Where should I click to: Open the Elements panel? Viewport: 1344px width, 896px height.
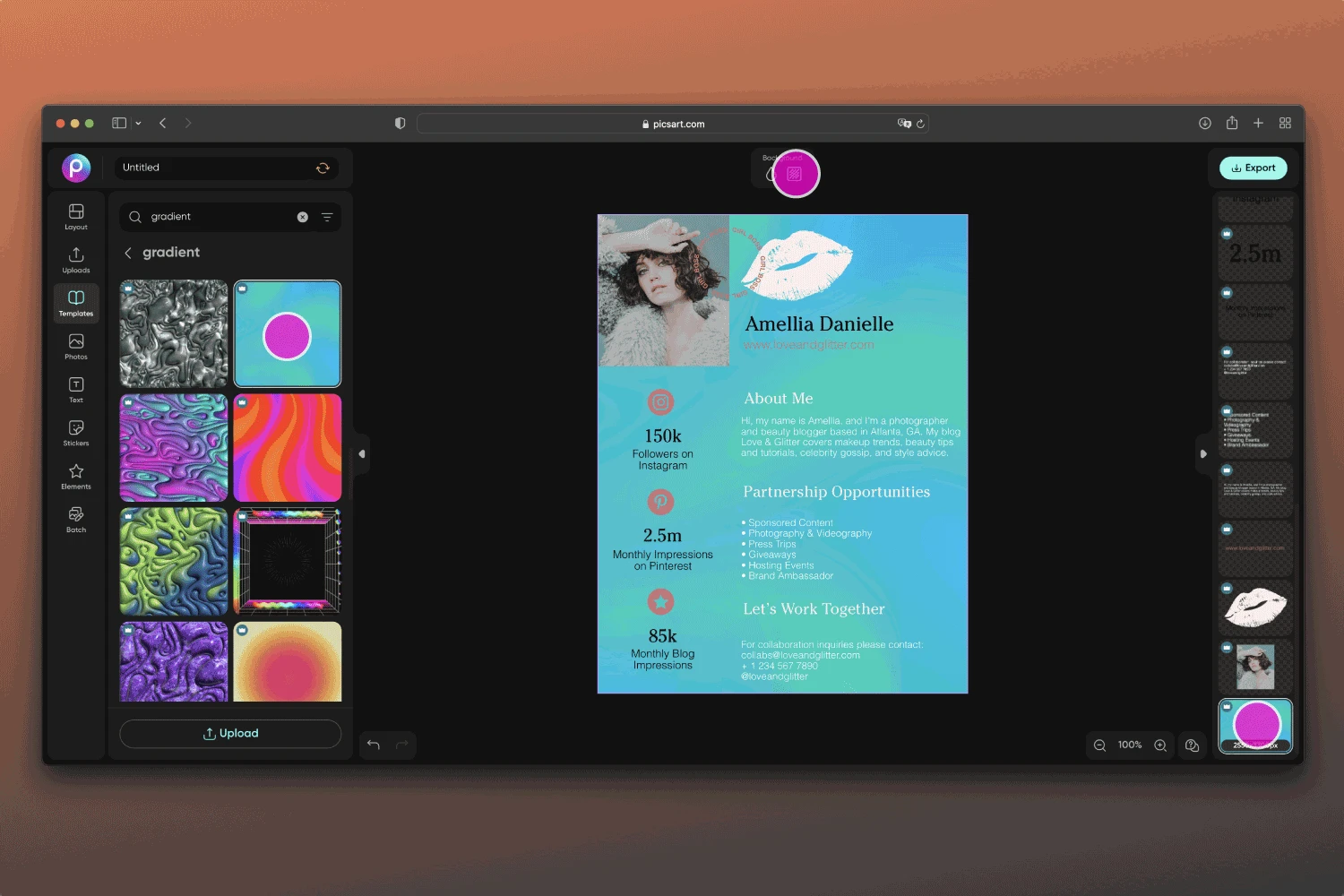75,474
